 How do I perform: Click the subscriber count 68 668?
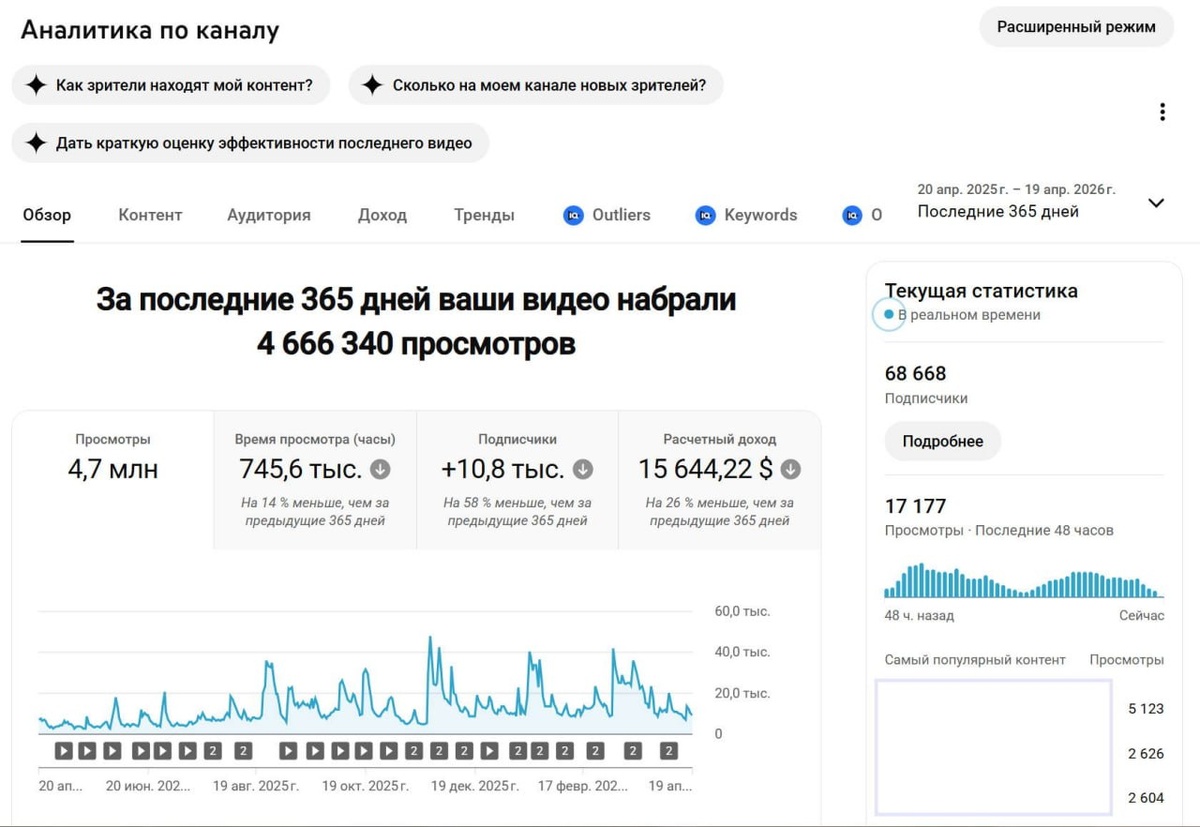pyautogui.click(x=915, y=373)
